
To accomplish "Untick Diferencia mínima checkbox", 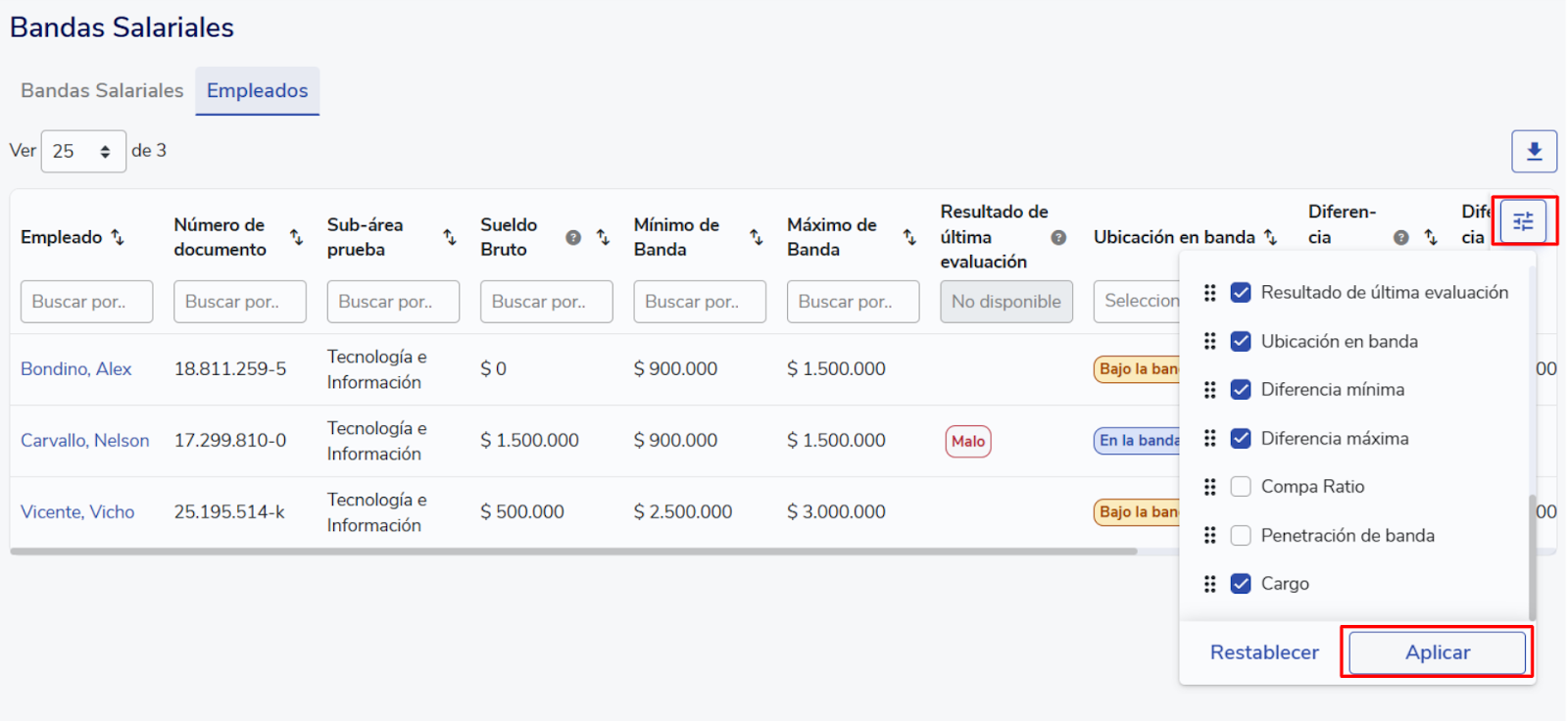I will click(1241, 390).
